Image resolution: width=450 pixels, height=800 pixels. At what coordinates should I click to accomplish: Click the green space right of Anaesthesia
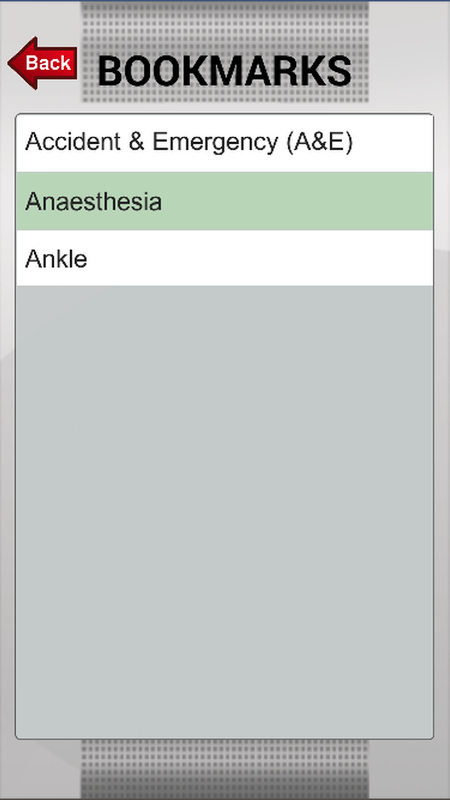coord(297,201)
